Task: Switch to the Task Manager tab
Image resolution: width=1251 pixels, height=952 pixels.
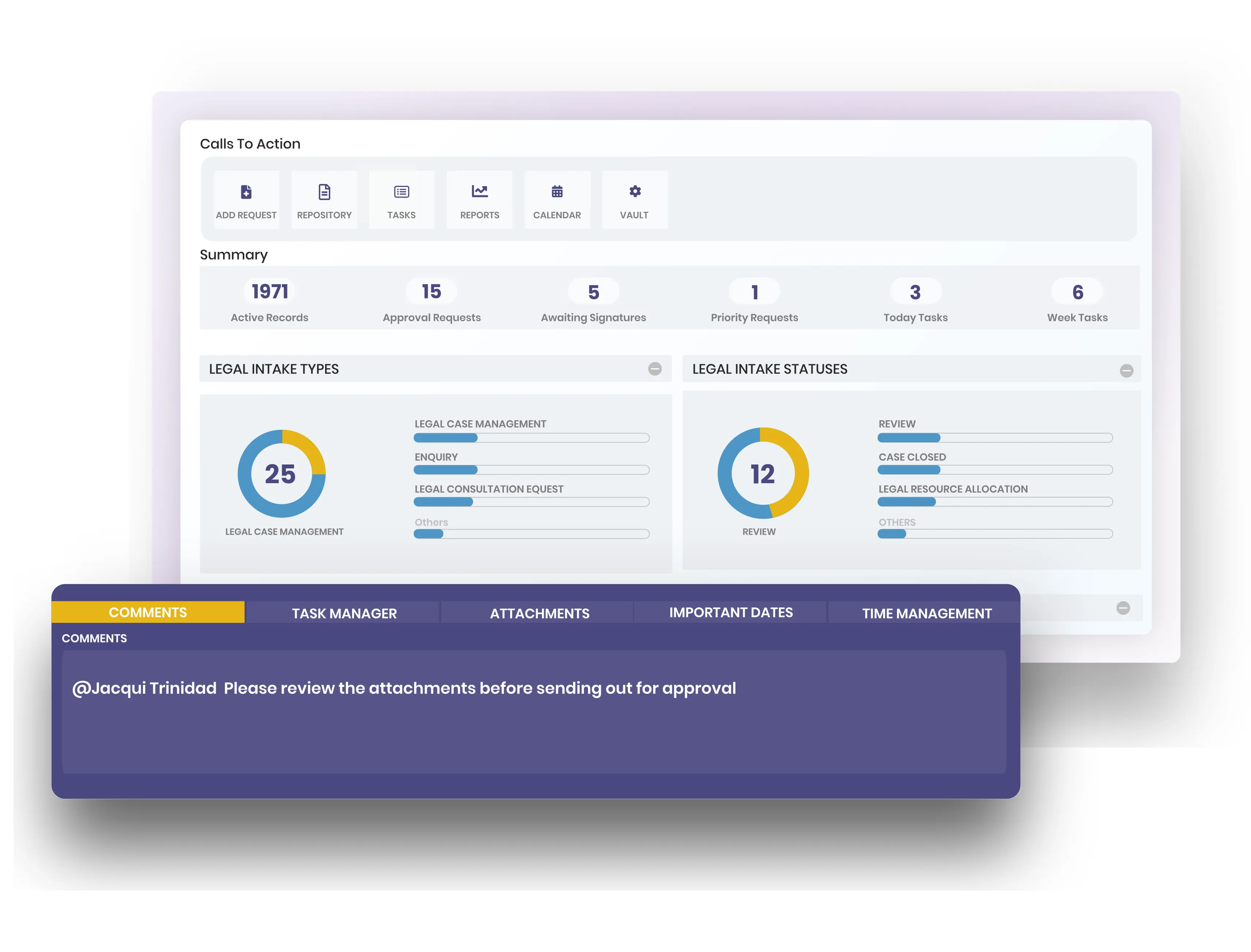Action: click(344, 613)
